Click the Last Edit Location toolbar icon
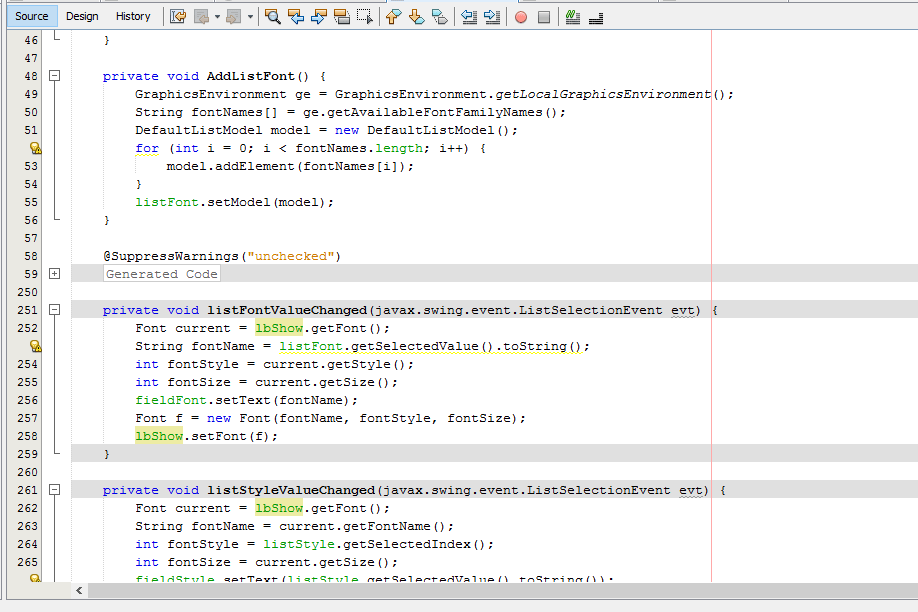918x612 pixels. pos(176,16)
